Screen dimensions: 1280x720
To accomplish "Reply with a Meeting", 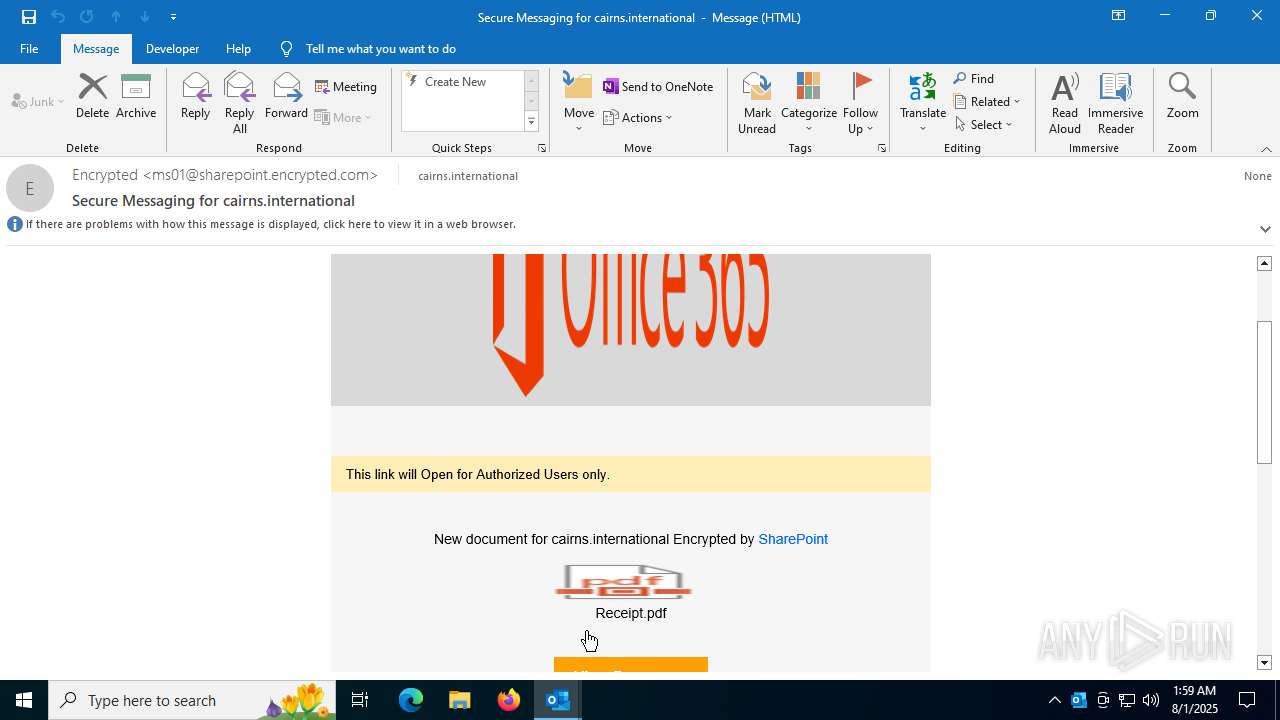I will (346, 87).
